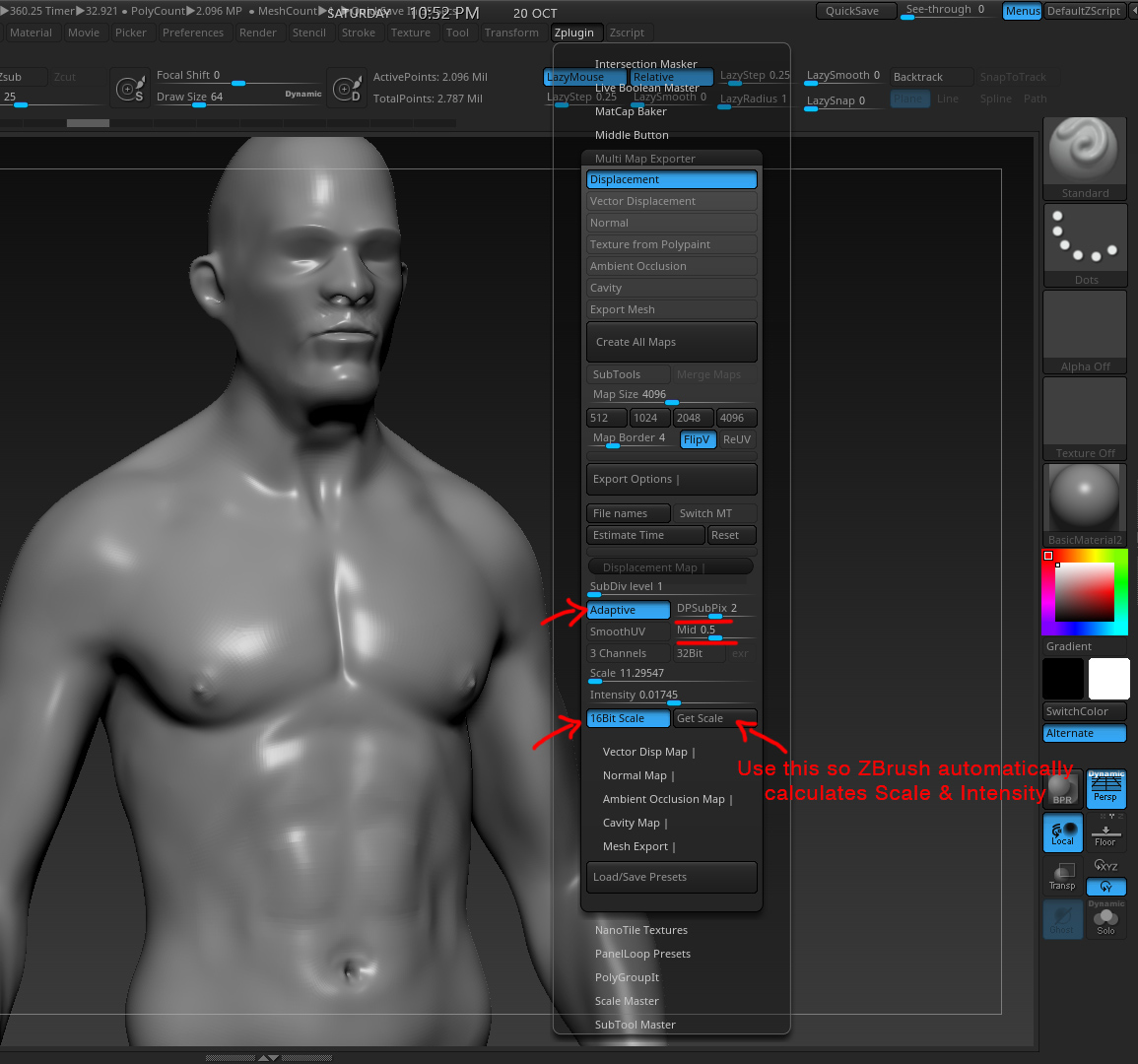Select the white main color swatch
This screenshot has width=1138, height=1064.
tap(1109, 679)
